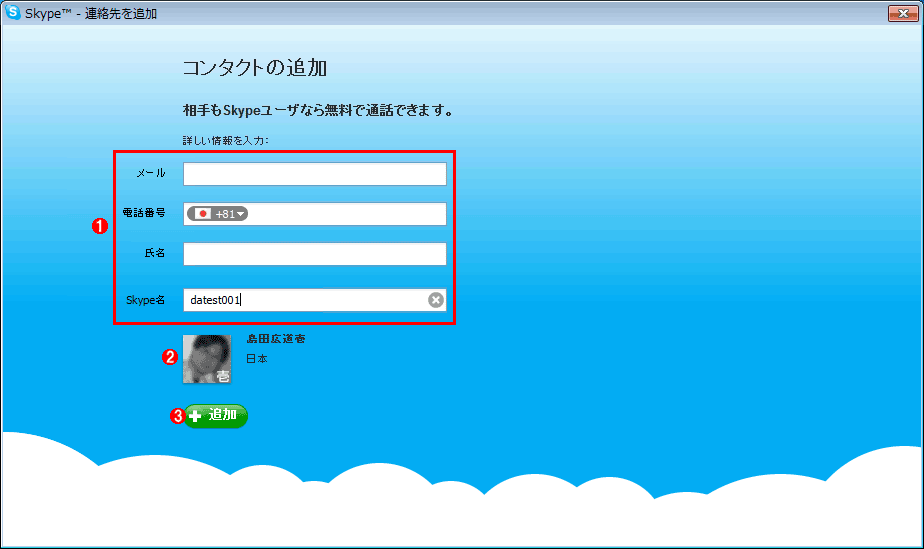
Task: Click the Skype名 field containing datest001
Action: click(315, 300)
